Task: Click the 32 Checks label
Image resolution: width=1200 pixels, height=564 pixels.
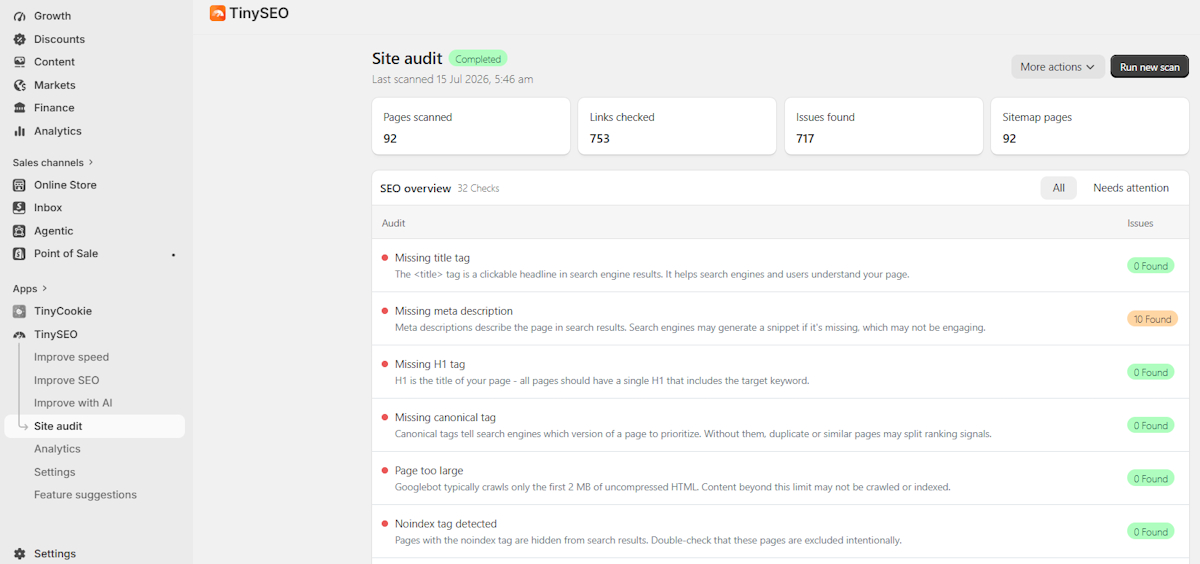Action: pos(478,188)
